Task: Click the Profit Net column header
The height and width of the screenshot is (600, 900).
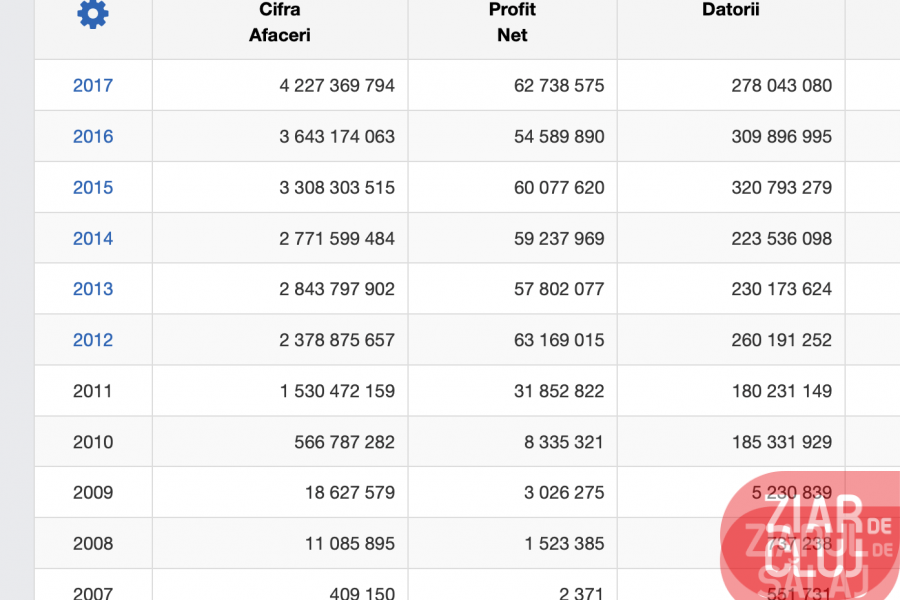Action: pyautogui.click(x=512, y=22)
